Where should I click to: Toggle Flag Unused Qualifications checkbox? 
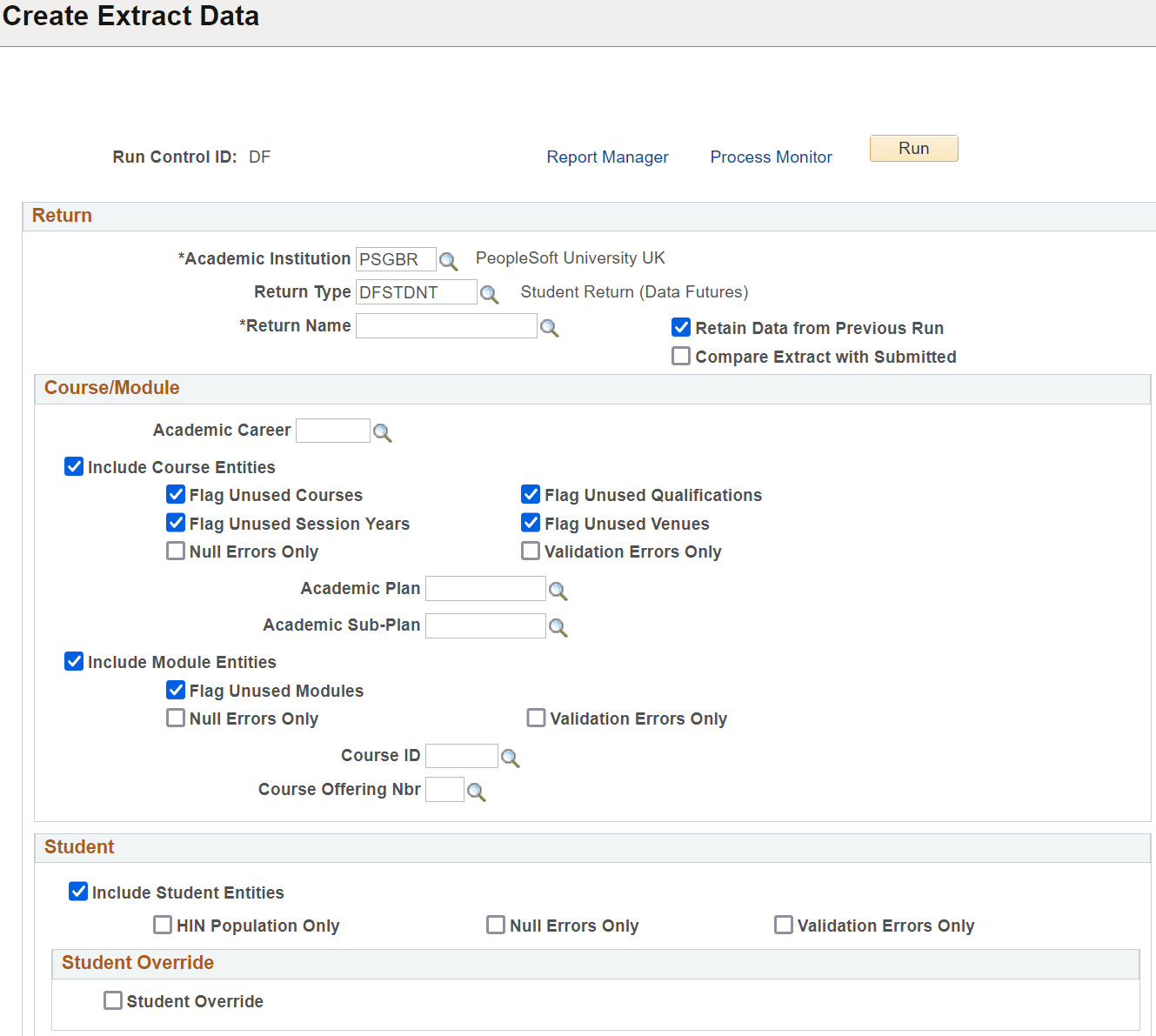click(531, 494)
